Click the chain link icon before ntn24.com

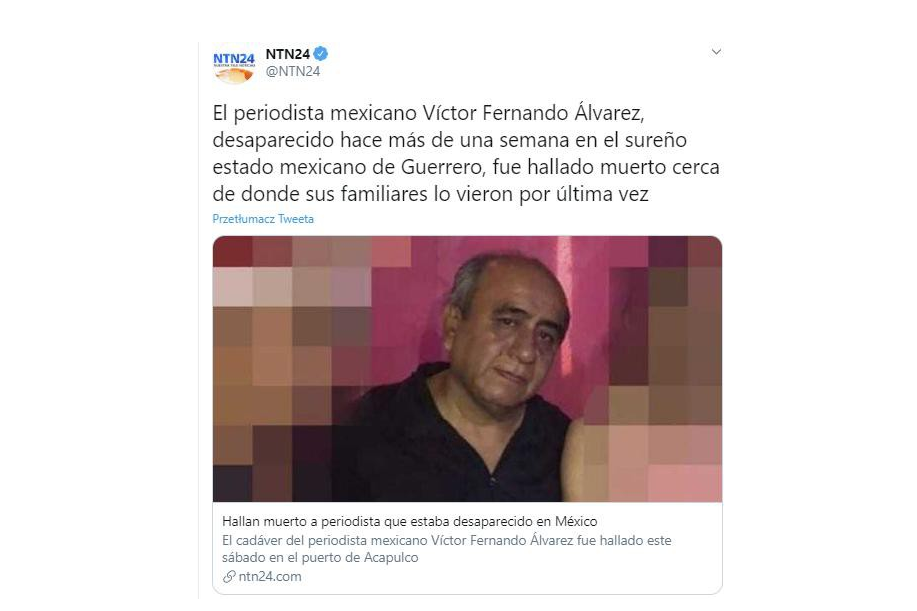click(x=229, y=577)
